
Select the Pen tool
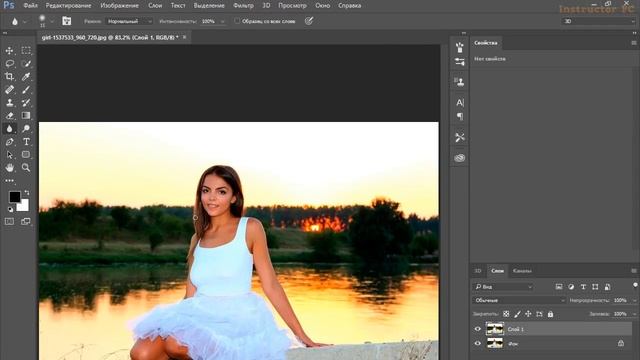[x=9, y=142]
